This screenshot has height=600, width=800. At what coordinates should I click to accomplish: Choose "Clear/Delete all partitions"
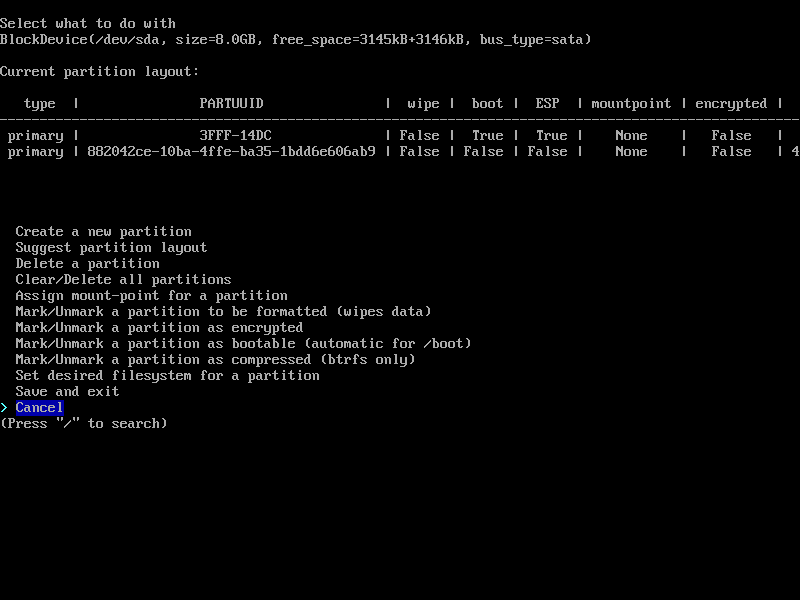(x=123, y=280)
